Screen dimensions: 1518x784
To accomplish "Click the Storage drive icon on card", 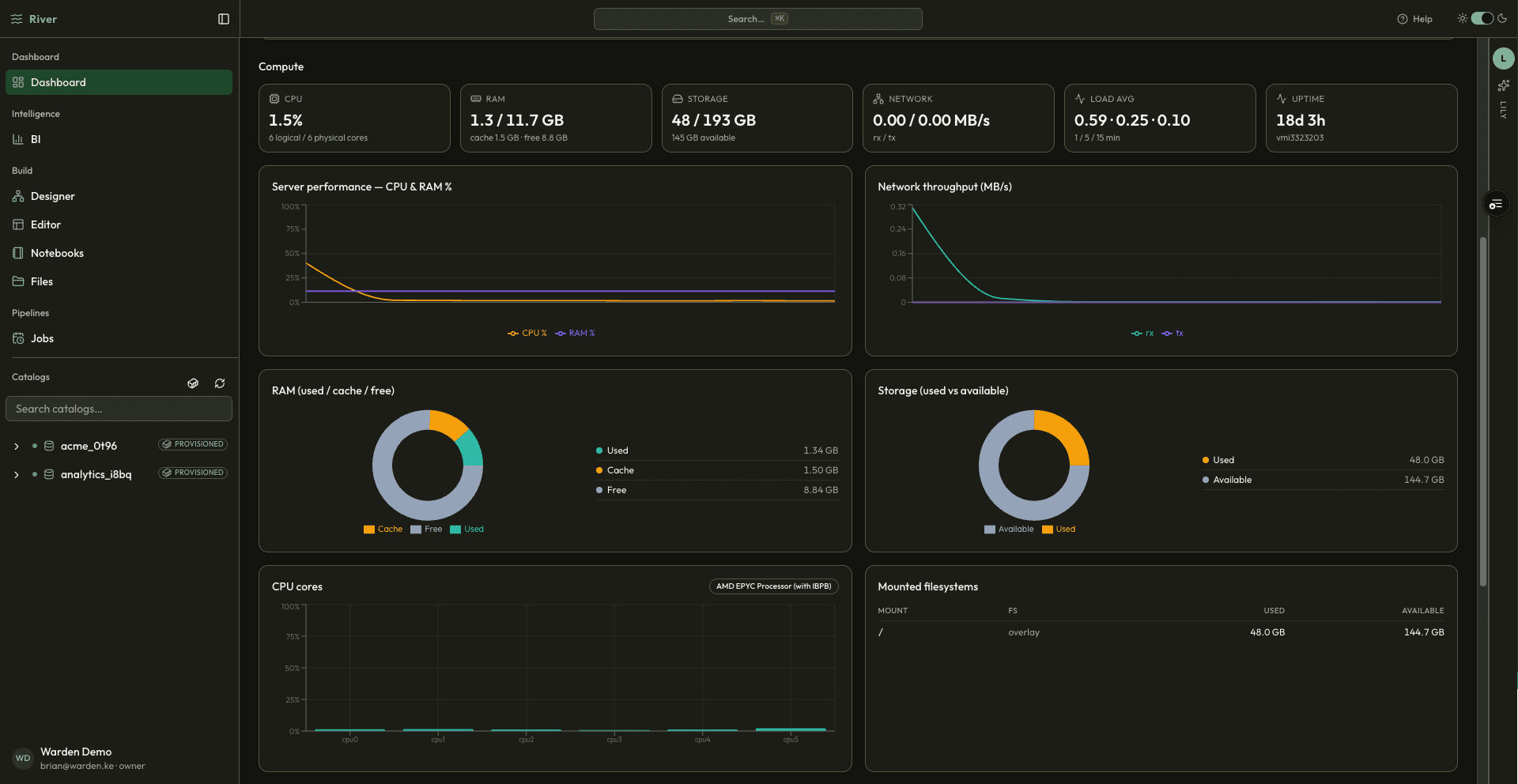I will click(678, 99).
